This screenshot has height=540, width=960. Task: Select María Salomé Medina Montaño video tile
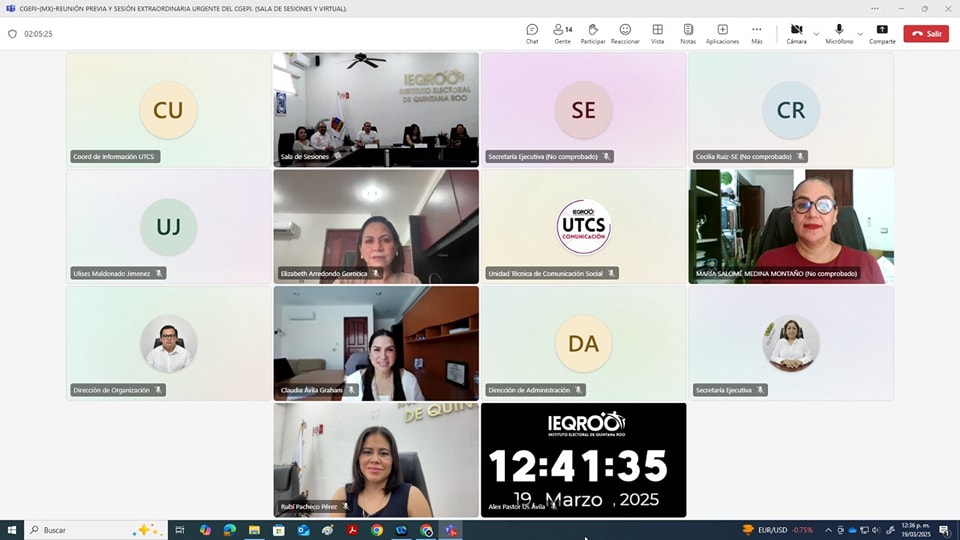tap(791, 227)
